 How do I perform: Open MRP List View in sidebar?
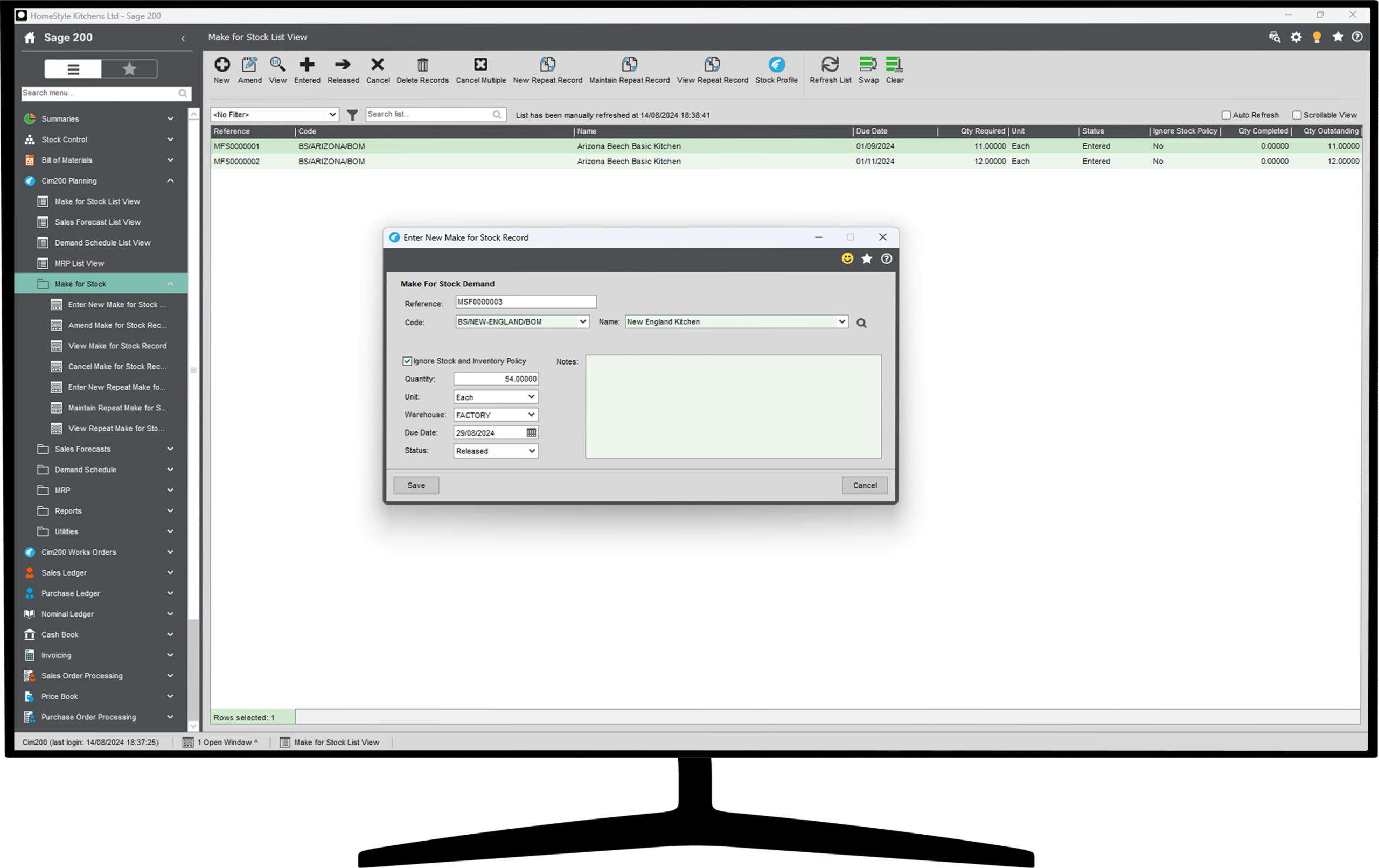click(79, 263)
